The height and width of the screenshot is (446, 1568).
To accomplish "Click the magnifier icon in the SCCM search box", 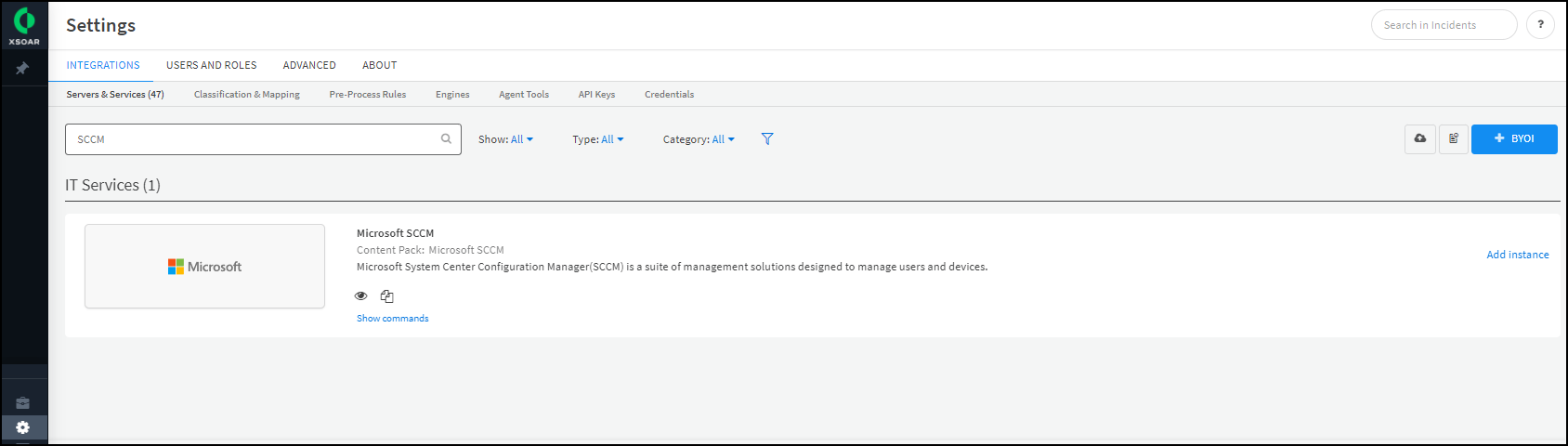I will click(446, 138).
